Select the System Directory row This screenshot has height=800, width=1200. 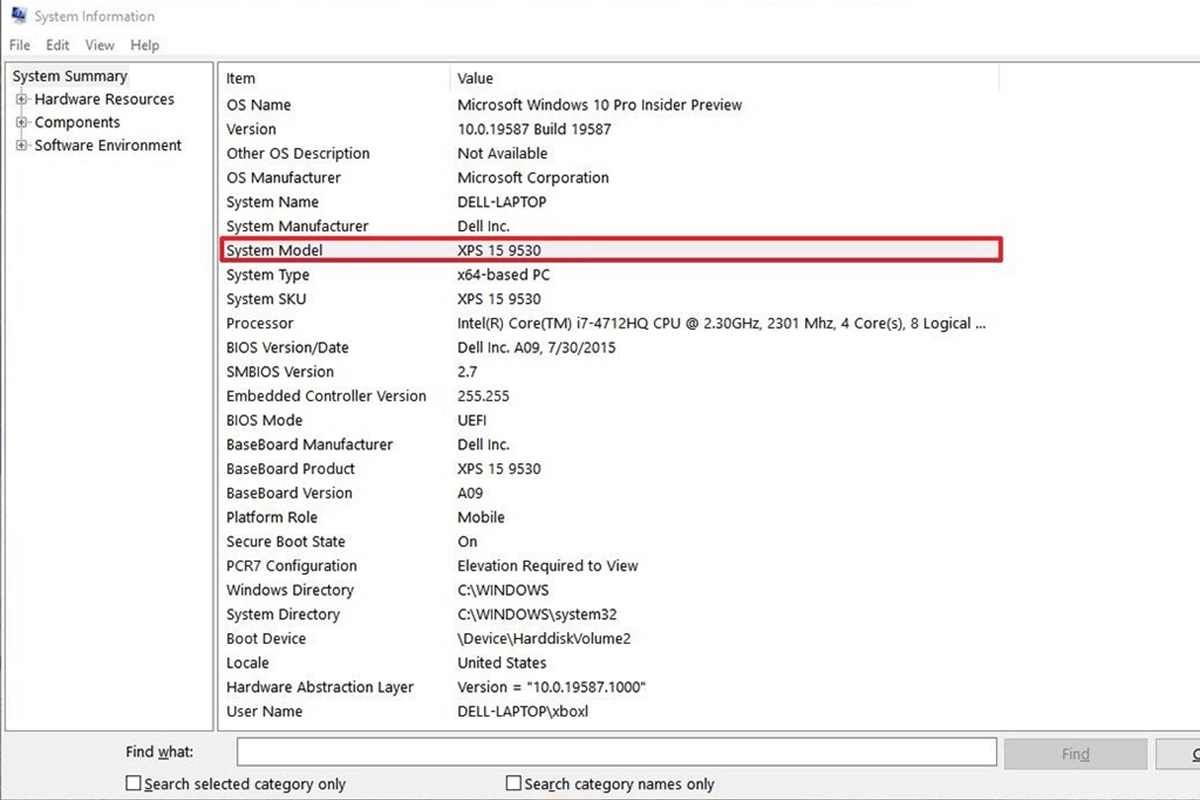[610, 614]
